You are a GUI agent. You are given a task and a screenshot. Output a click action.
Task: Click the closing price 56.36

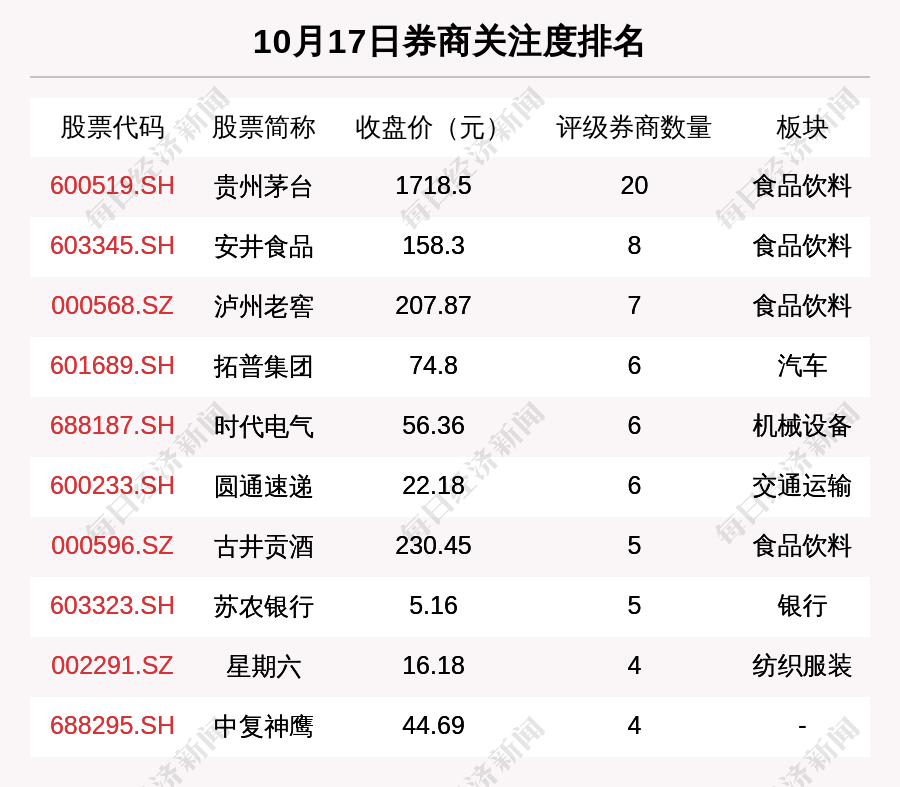[433, 426]
